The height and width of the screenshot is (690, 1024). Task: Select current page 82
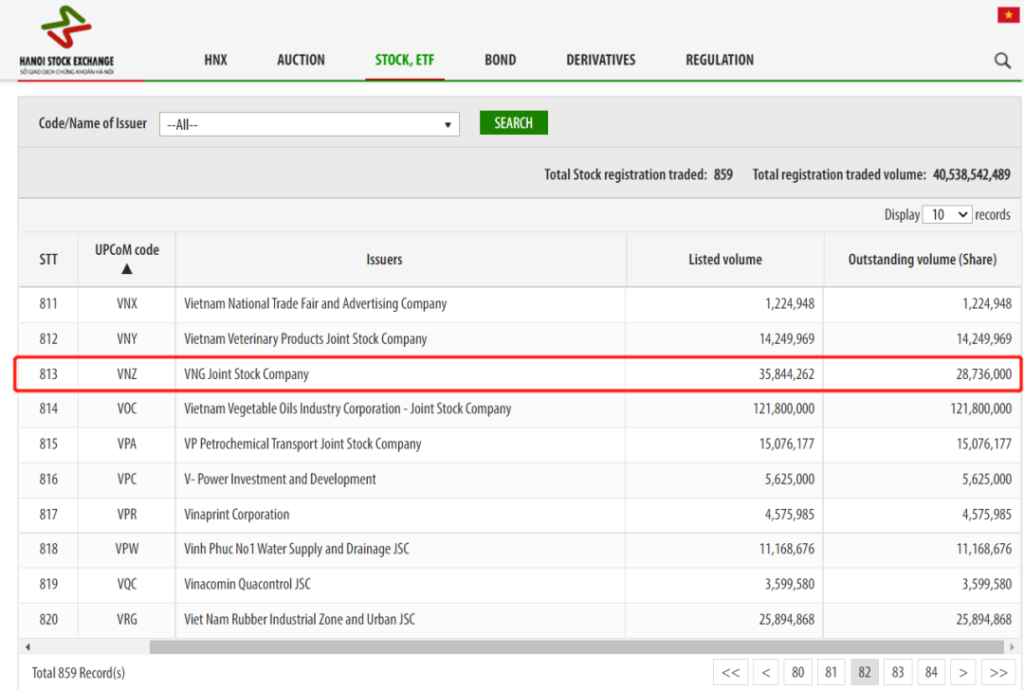pyautogui.click(x=864, y=672)
